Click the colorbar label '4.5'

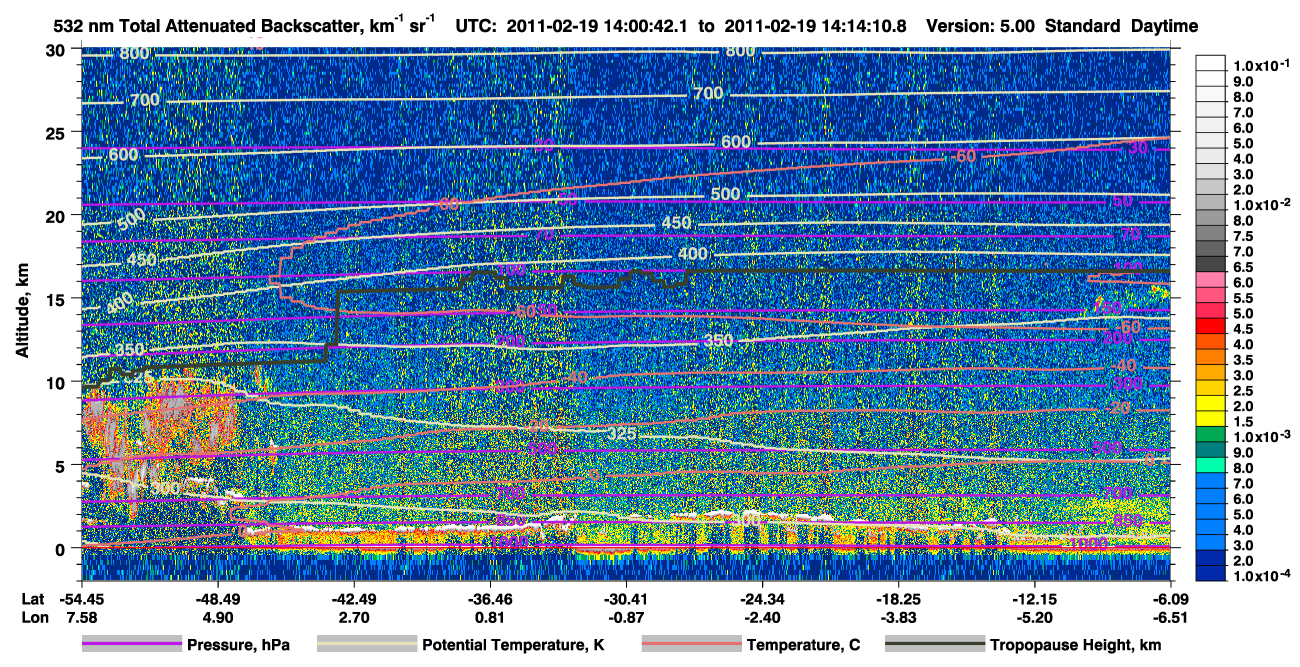tap(1241, 329)
